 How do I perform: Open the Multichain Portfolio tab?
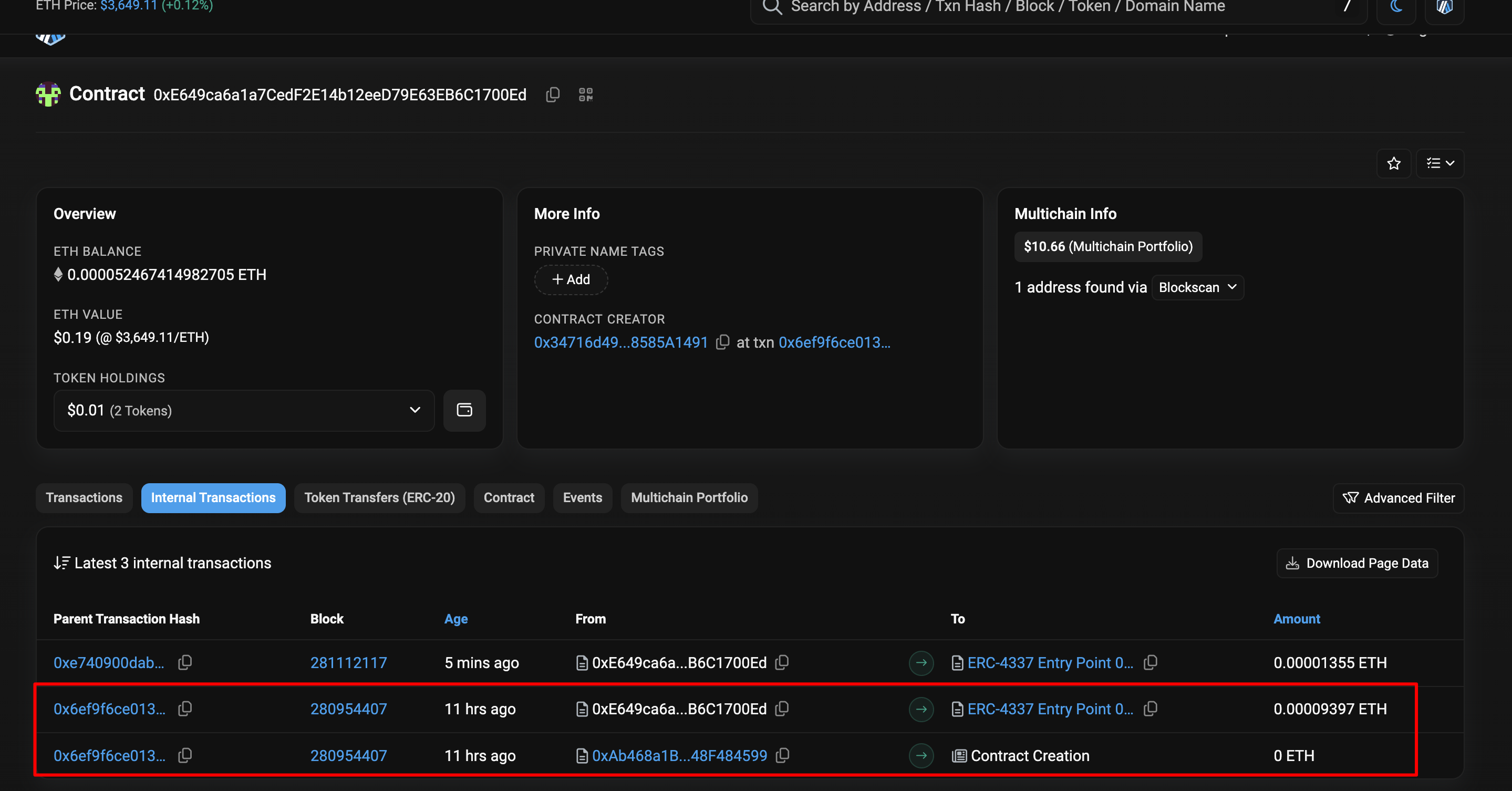pyautogui.click(x=689, y=497)
